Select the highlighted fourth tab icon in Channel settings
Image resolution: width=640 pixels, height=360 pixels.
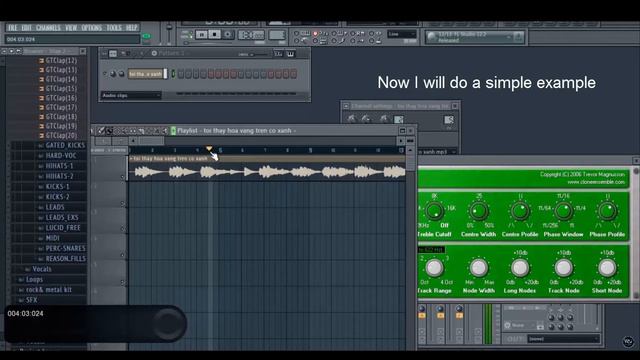pos(398,119)
